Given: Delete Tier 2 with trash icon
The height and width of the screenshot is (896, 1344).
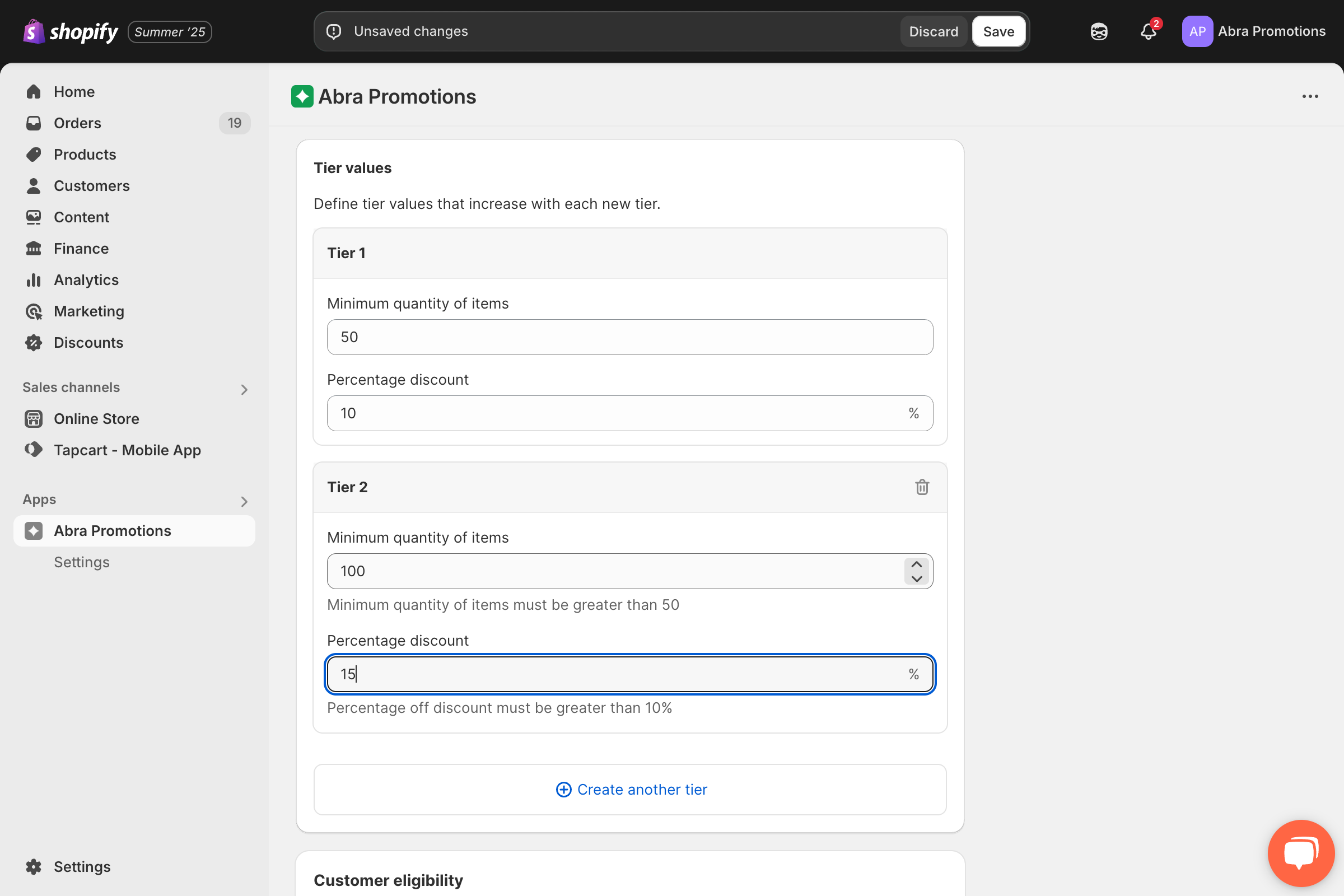Looking at the screenshot, I should 922,487.
